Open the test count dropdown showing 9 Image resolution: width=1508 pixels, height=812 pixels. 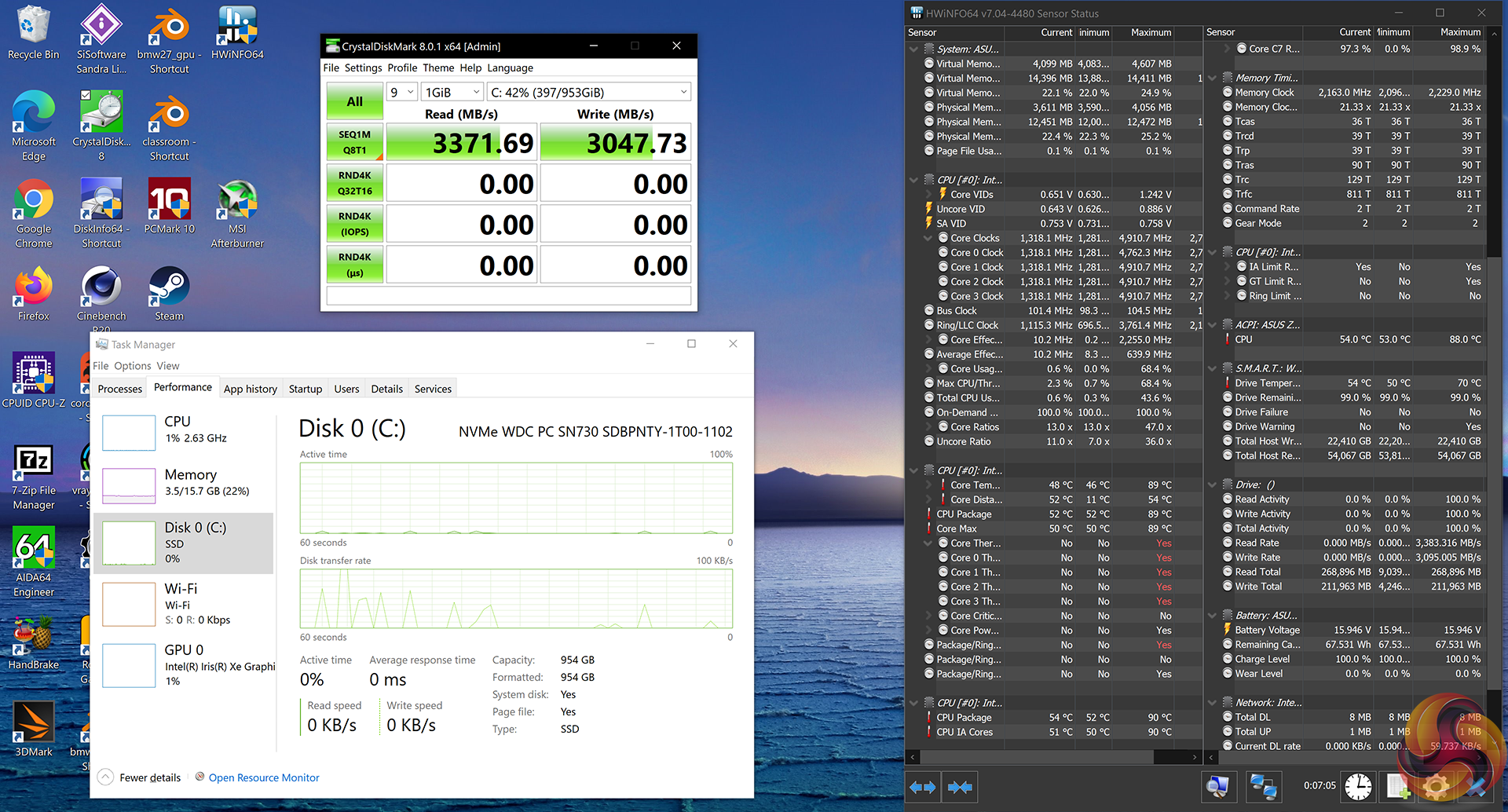pos(402,93)
